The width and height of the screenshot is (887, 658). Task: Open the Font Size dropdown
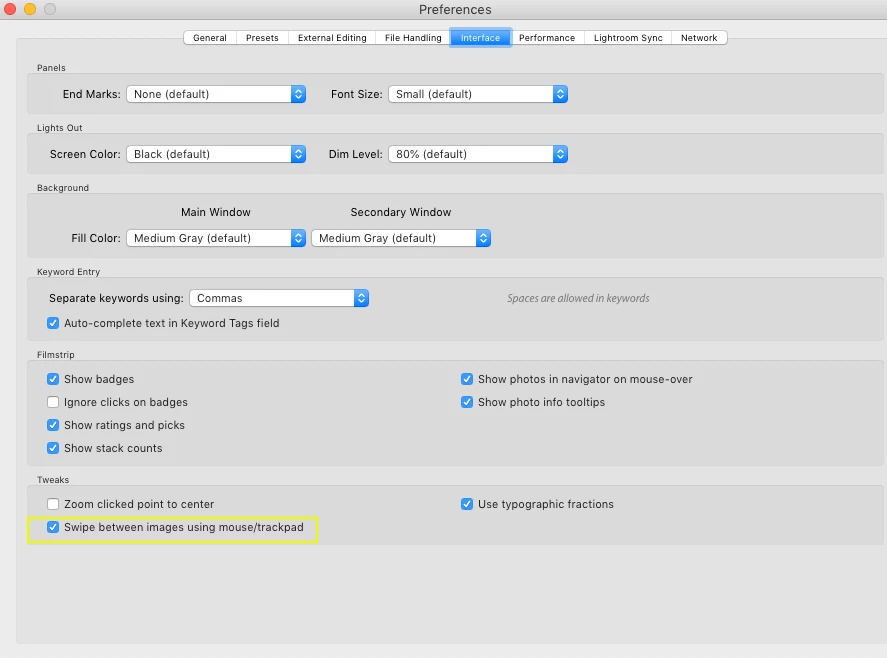click(x=478, y=94)
